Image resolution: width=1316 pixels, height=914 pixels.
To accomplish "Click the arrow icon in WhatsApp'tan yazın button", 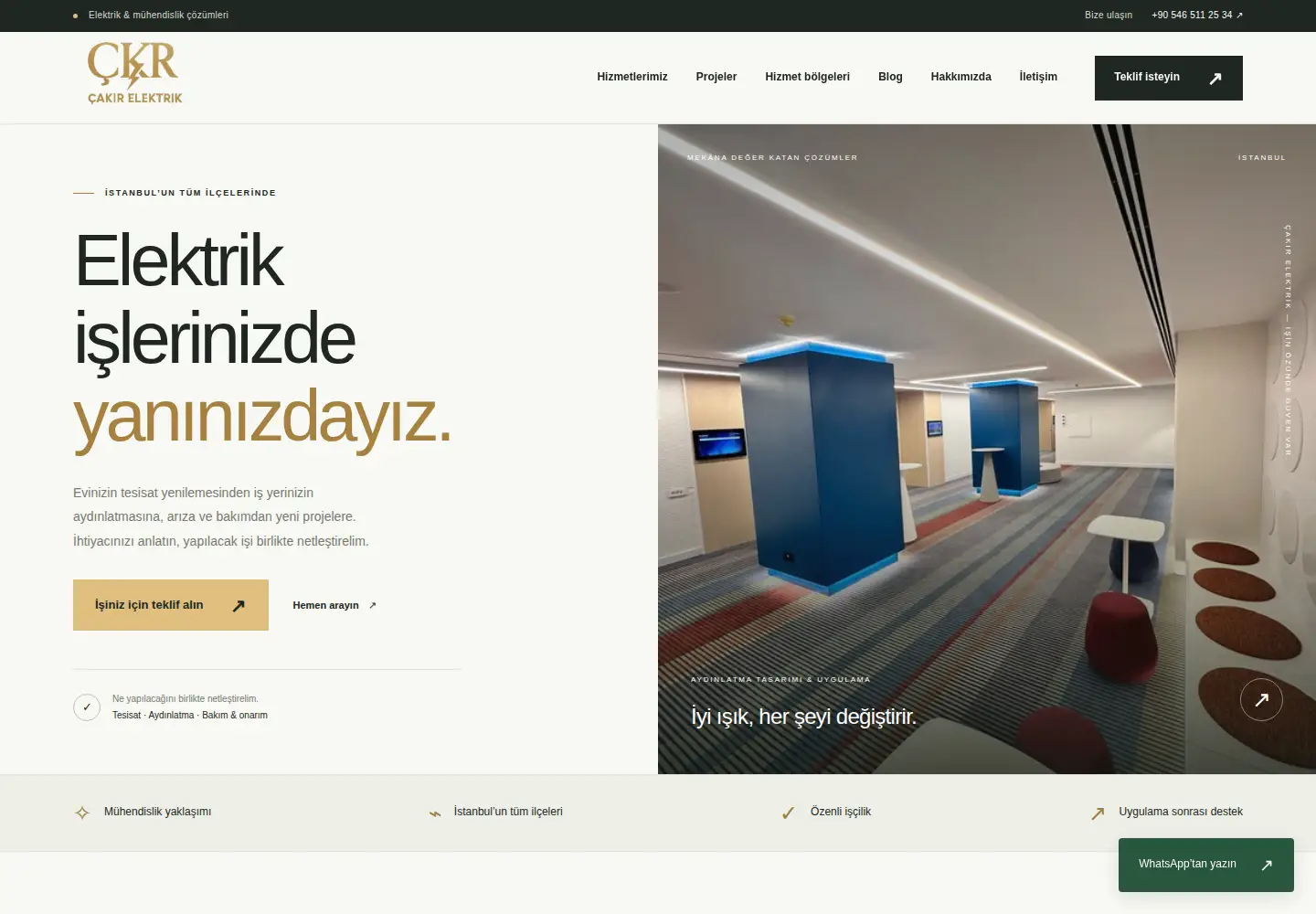I will (x=1267, y=865).
